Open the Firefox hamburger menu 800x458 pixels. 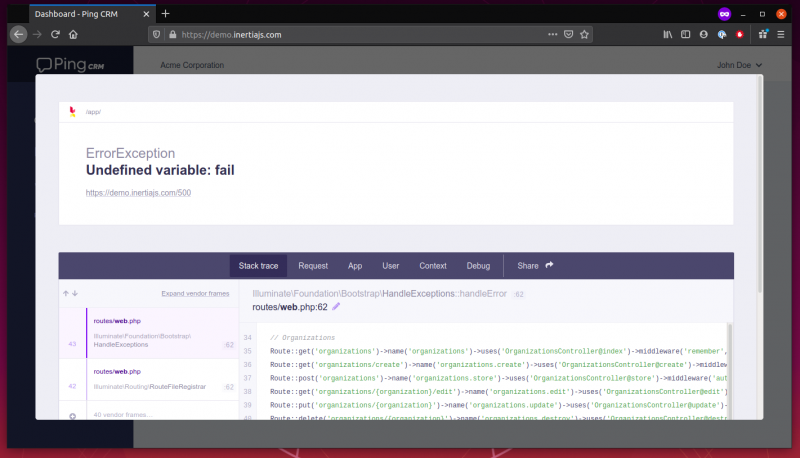[781, 35]
